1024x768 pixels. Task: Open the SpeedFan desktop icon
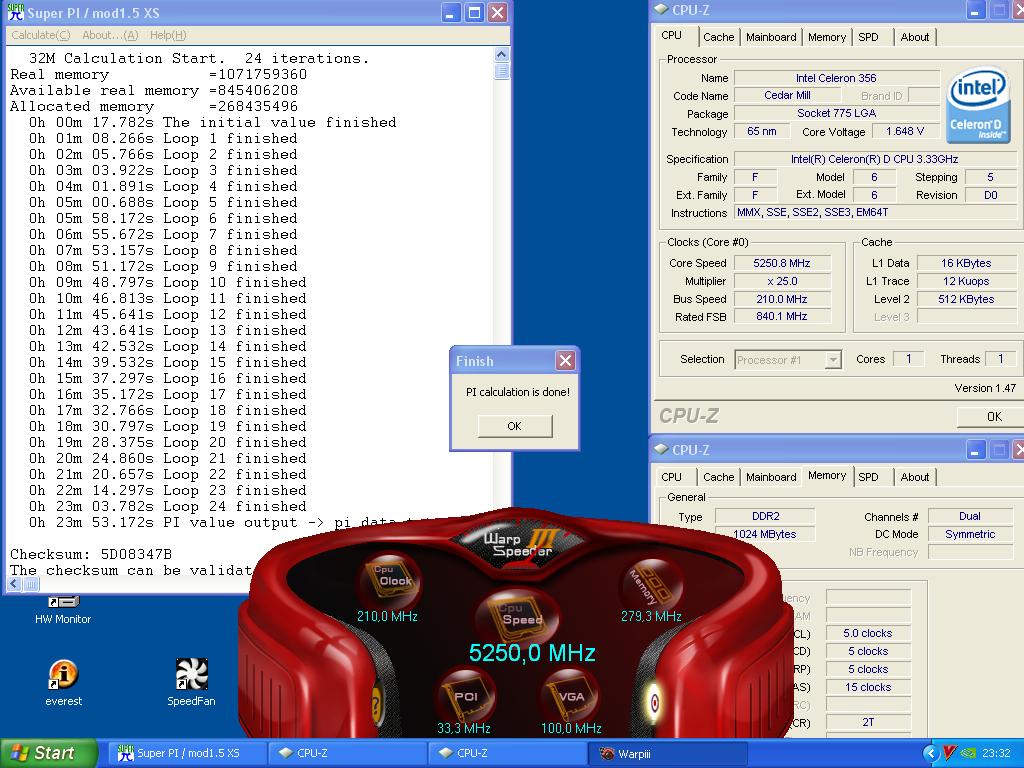point(191,683)
